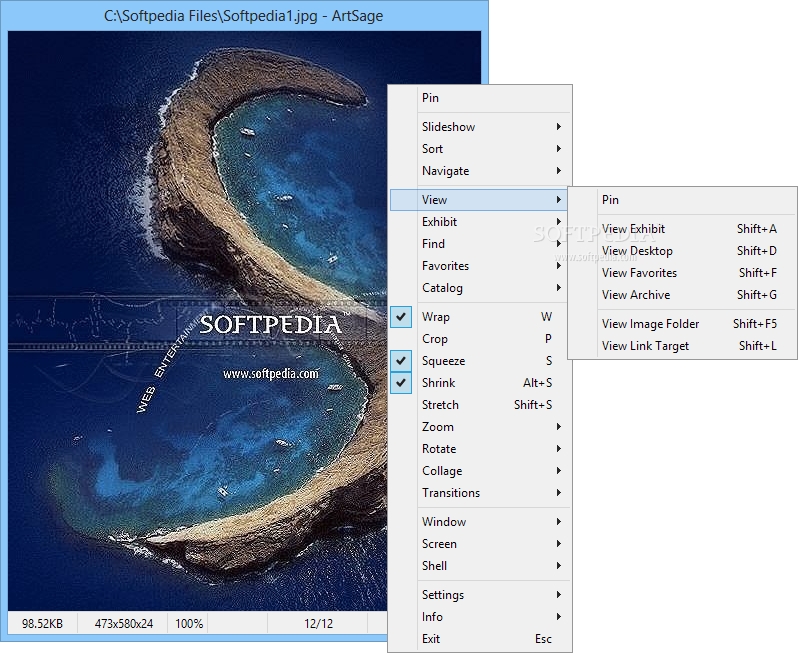Image resolution: width=798 pixels, height=653 pixels.
Task: Open the Exhibit submenu
Action: [480, 221]
